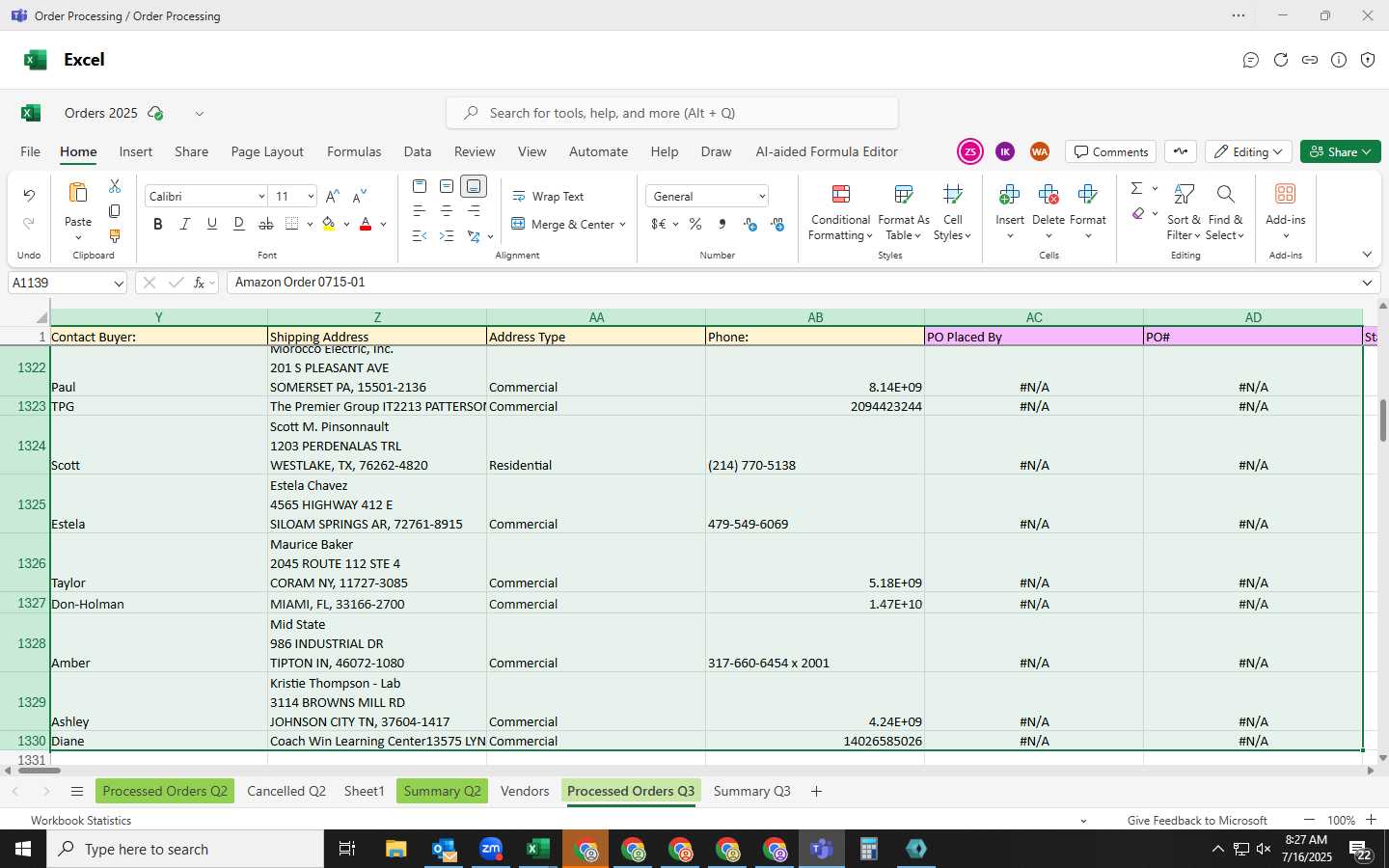This screenshot has height=868, width=1389.
Task: Click the Insert cells icon
Action: point(1010,194)
